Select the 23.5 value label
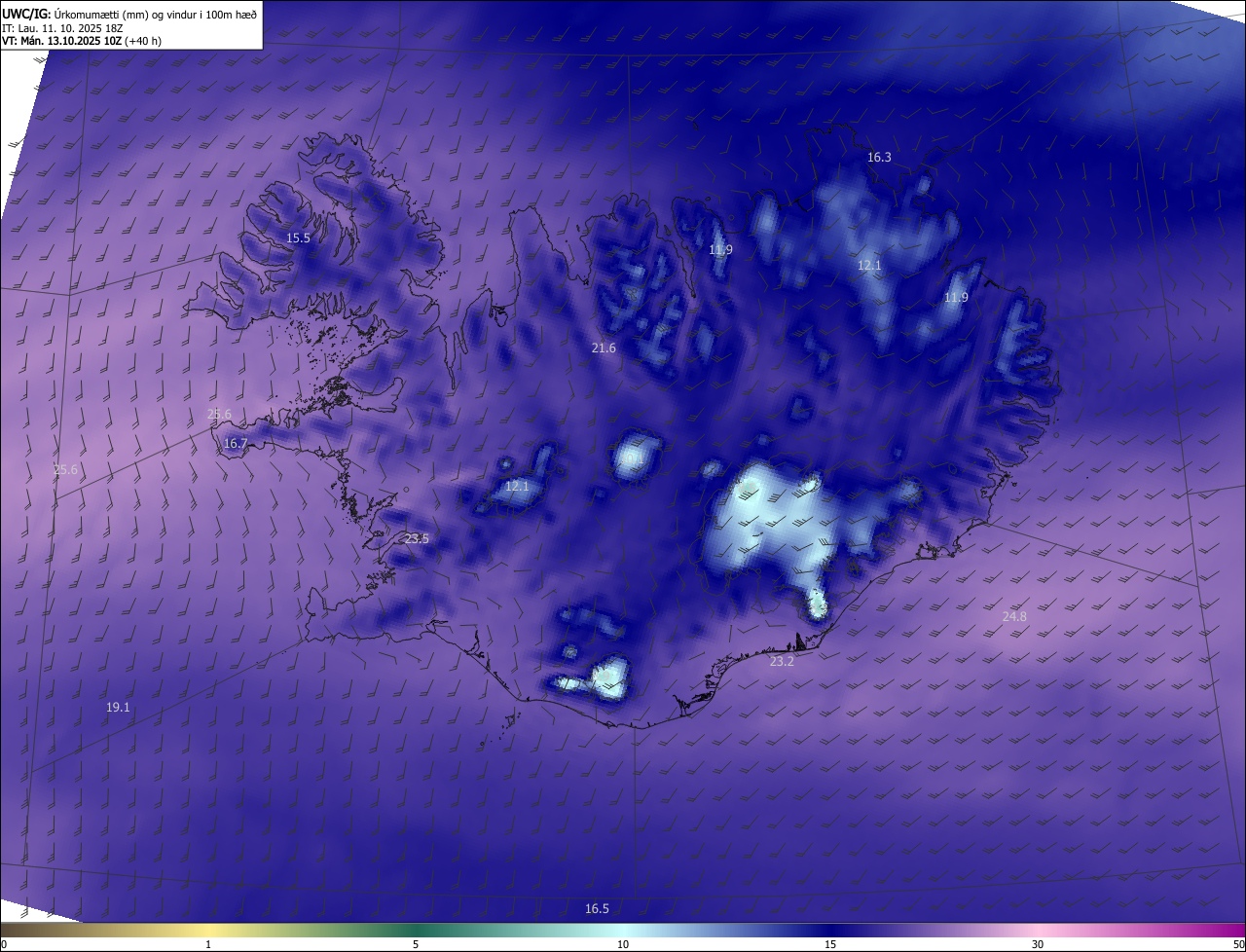The image size is (1246, 952). pos(417,539)
